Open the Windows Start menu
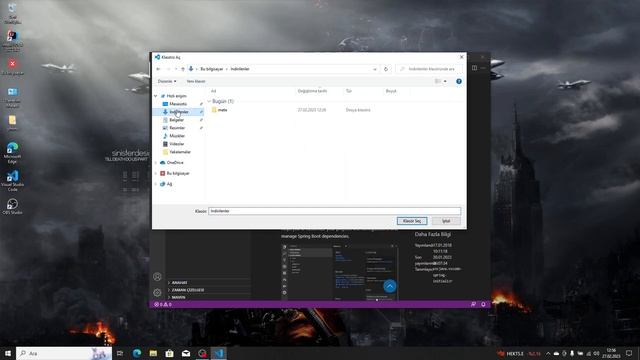This screenshot has width=640, height=360. click(x=8, y=353)
